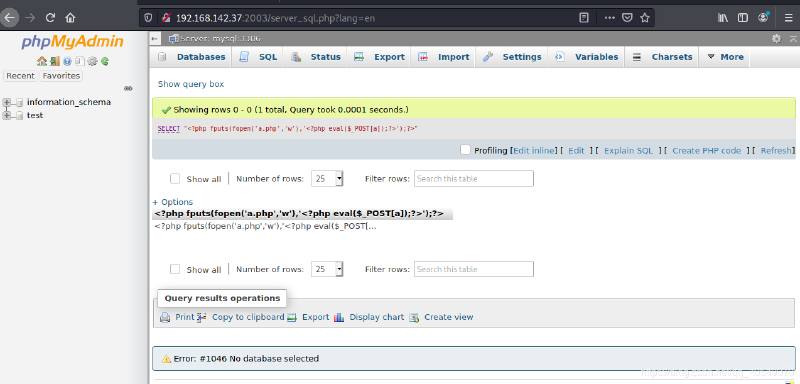Screen dimensions: 800x384
Task: Click the Log out door icon
Action: click(55, 61)
